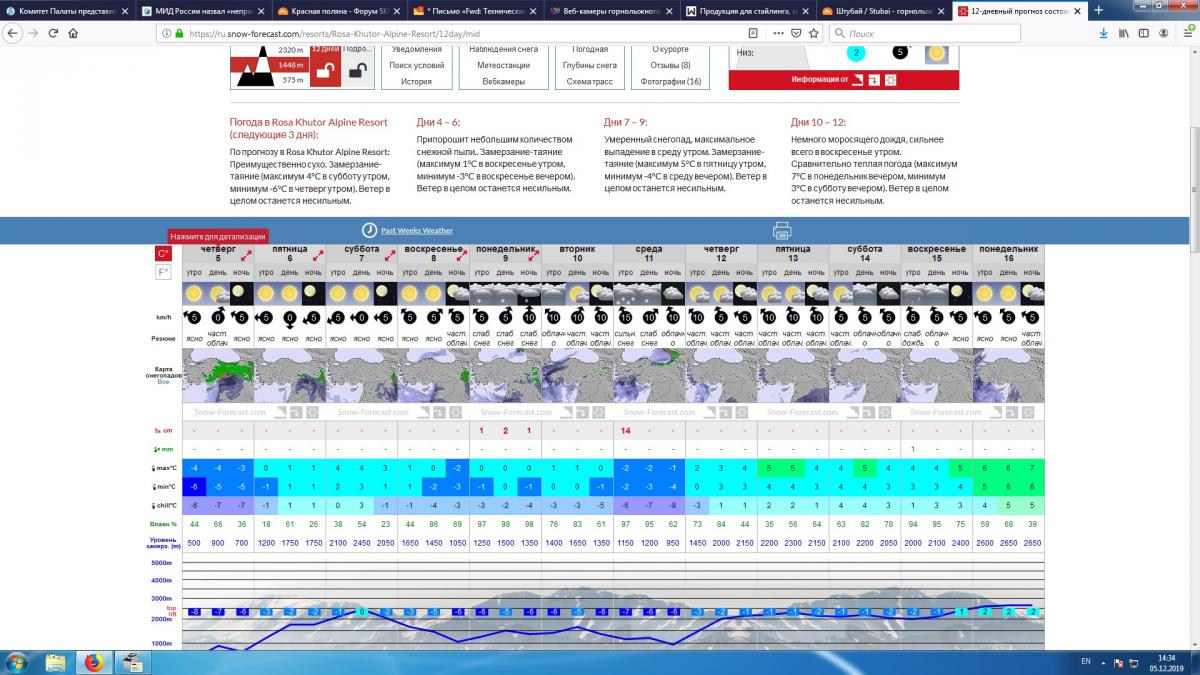Expand the пятница 6 detailed forecast
This screenshot has width=1200, height=675.
[x=318, y=255]
